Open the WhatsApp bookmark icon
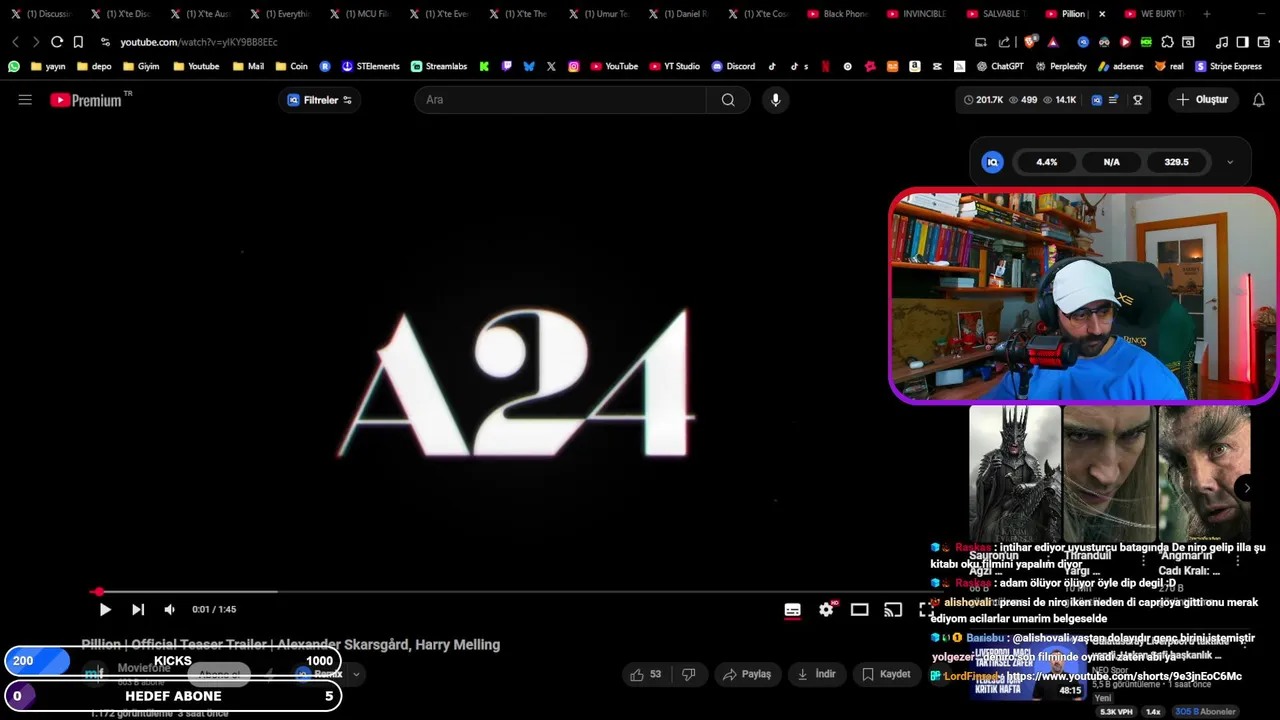The image size is (1280, 720). (14, 67)
